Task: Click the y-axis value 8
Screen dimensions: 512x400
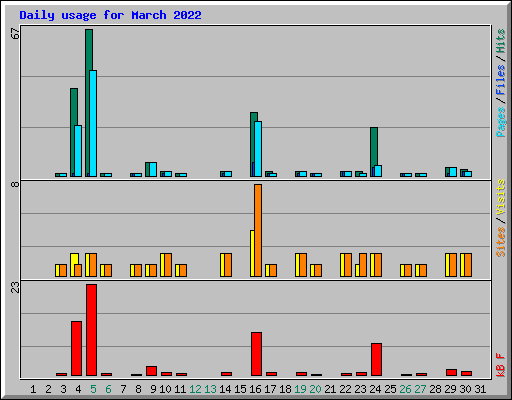Action: point(15,184)
